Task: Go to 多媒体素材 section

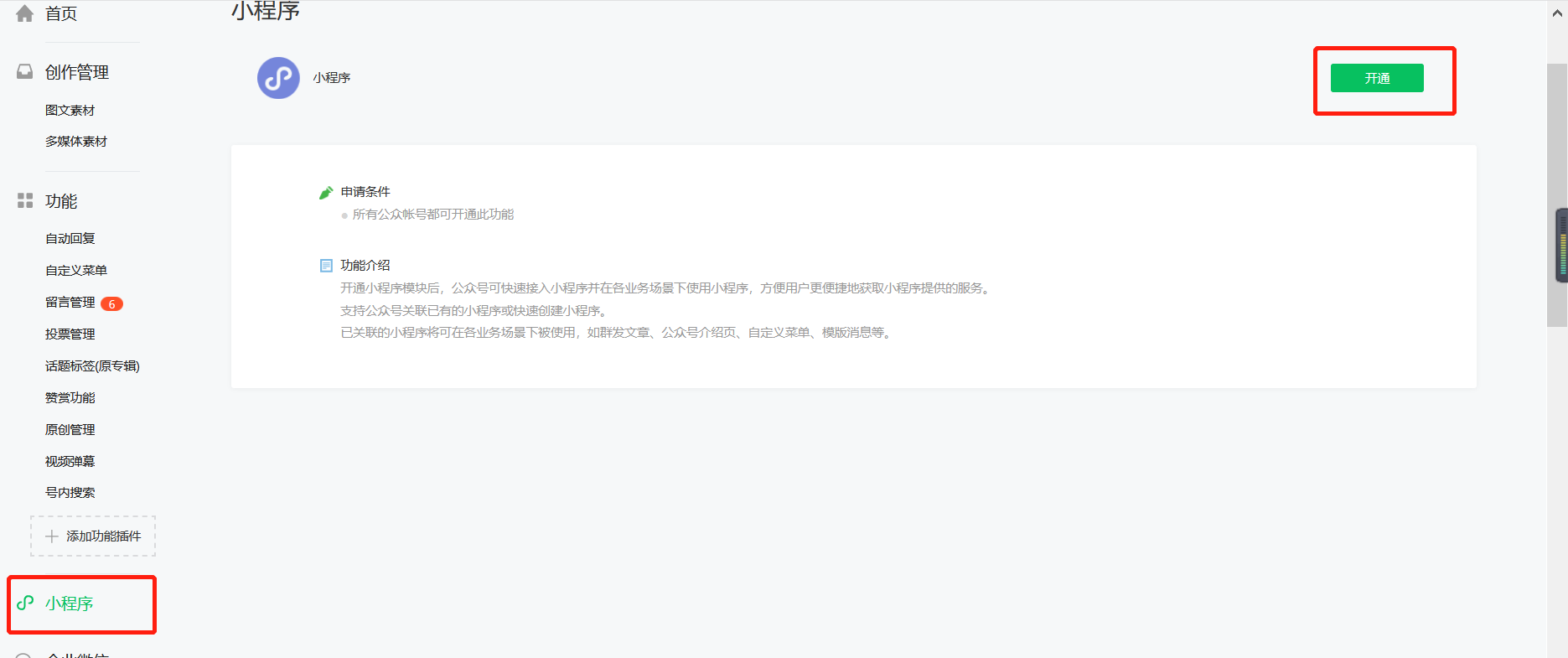Action: [76, 142]
